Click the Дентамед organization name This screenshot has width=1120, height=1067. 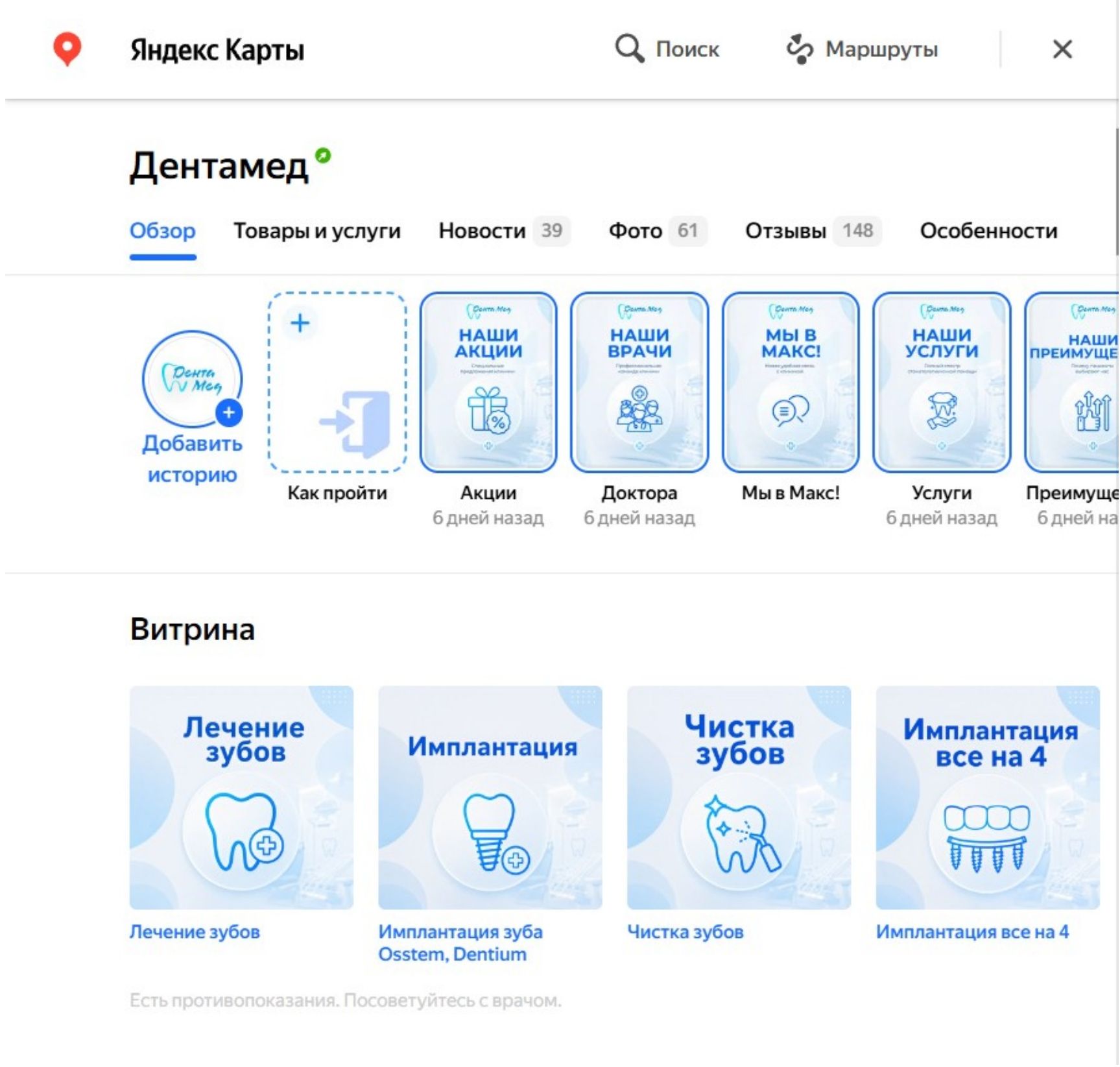click(x=219, y=167)
